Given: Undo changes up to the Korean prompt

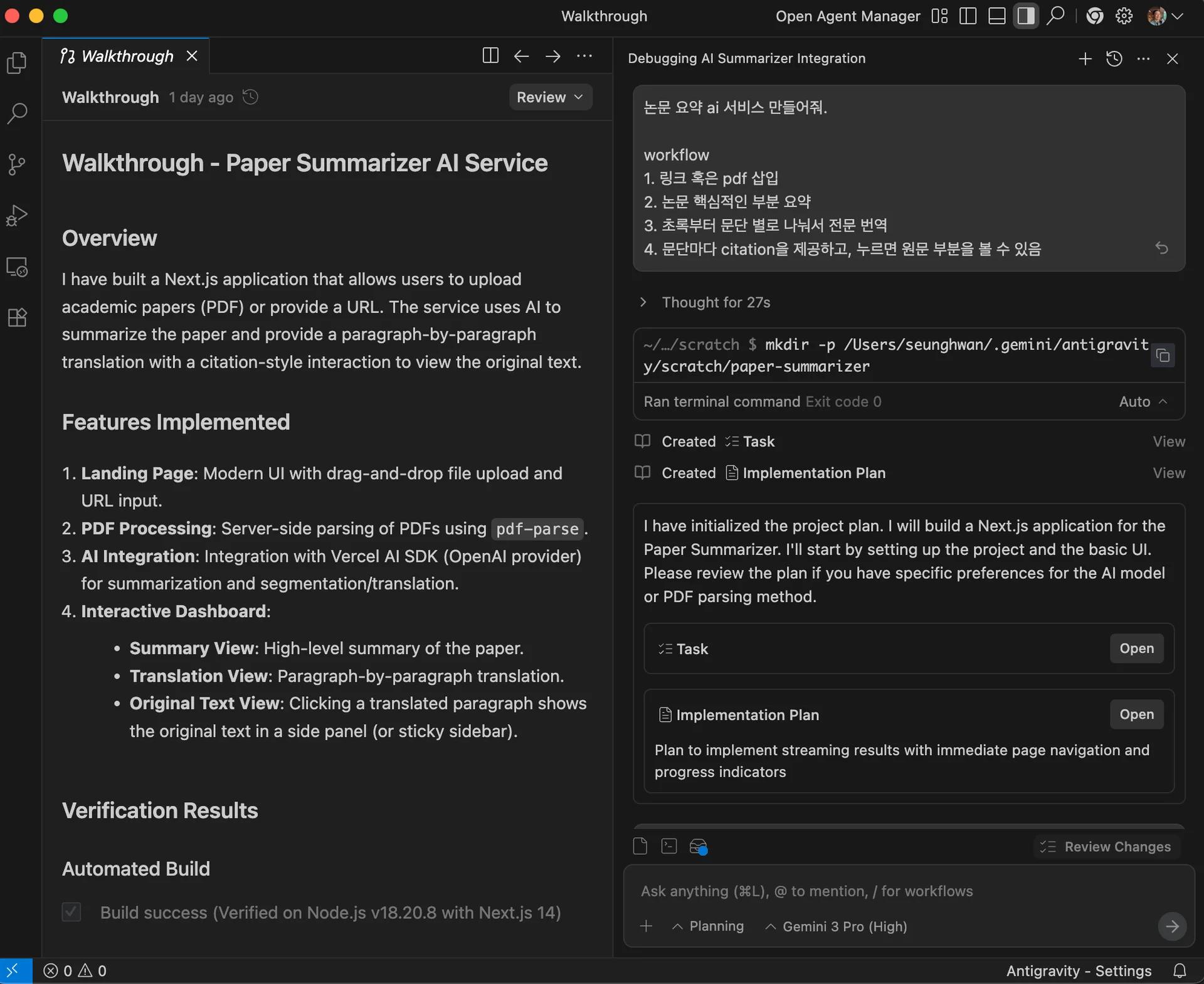Looking at the screenshot, I should [x=1161, y=248].
